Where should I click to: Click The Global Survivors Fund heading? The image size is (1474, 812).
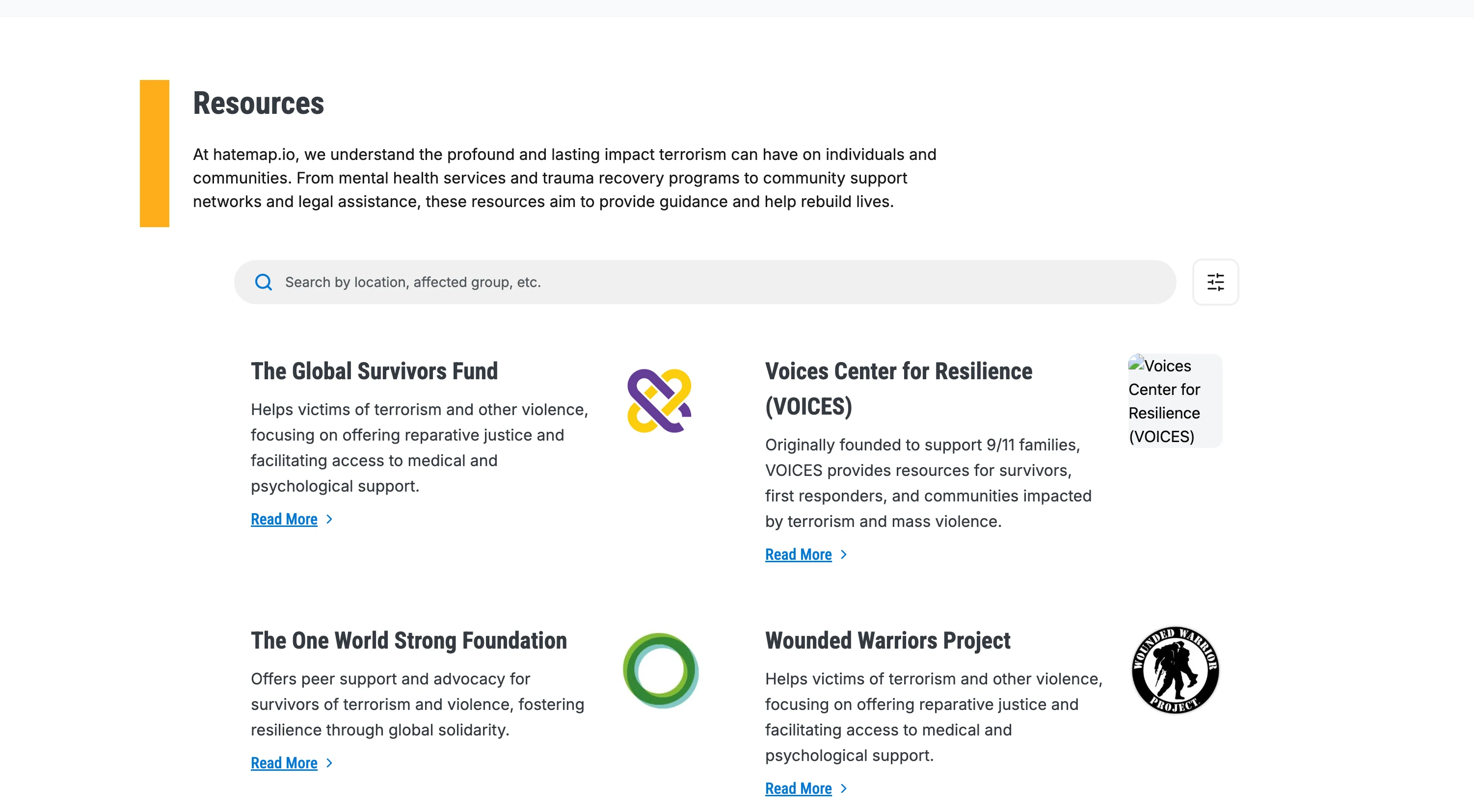coord(374,371)
